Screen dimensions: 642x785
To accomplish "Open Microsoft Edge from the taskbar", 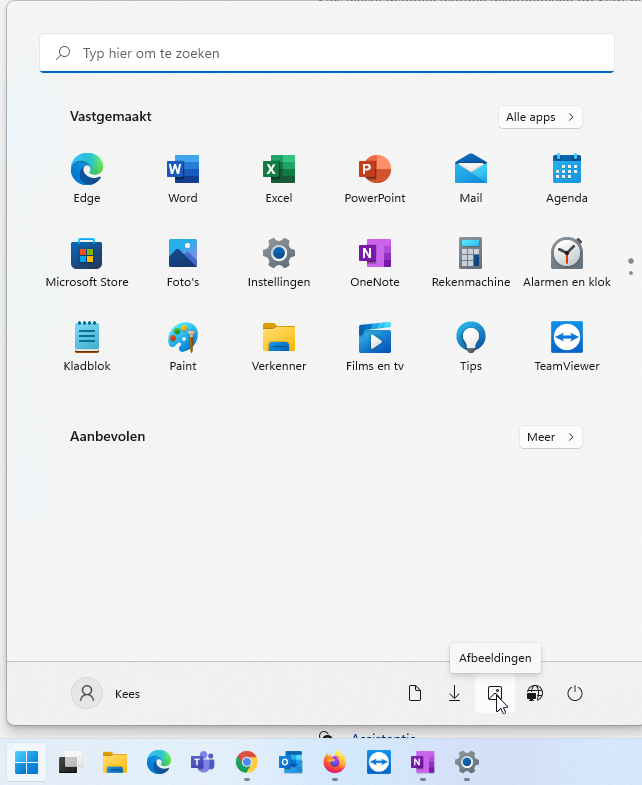I will (159, 762).
